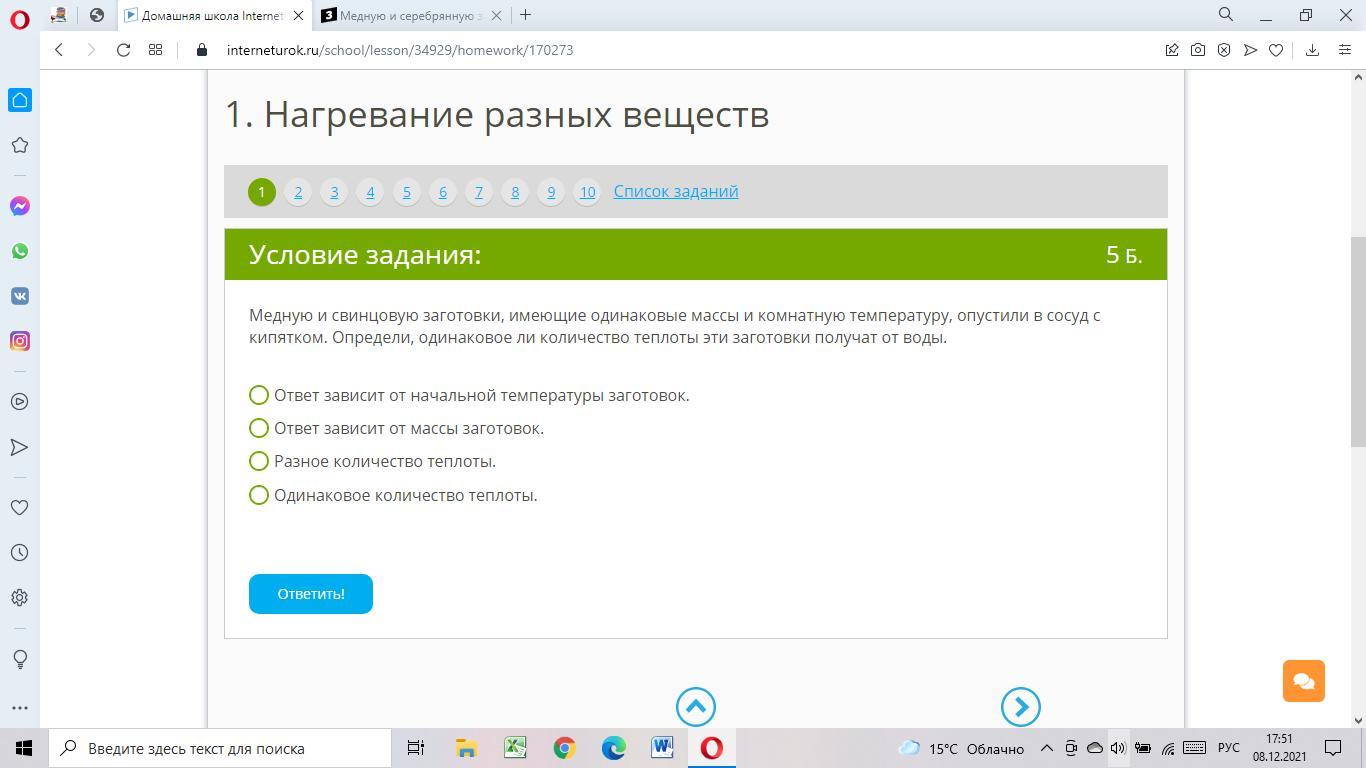Open VK in Opera sidebar
The width and height of the screenshot is (1366, 768).
[20, 296]
